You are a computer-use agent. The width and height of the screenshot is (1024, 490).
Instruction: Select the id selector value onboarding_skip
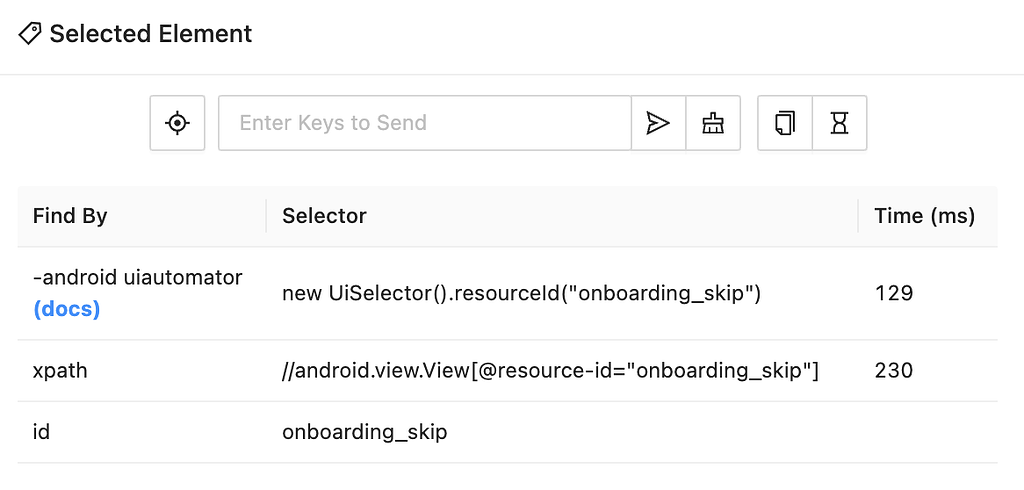tap(365, 432)
